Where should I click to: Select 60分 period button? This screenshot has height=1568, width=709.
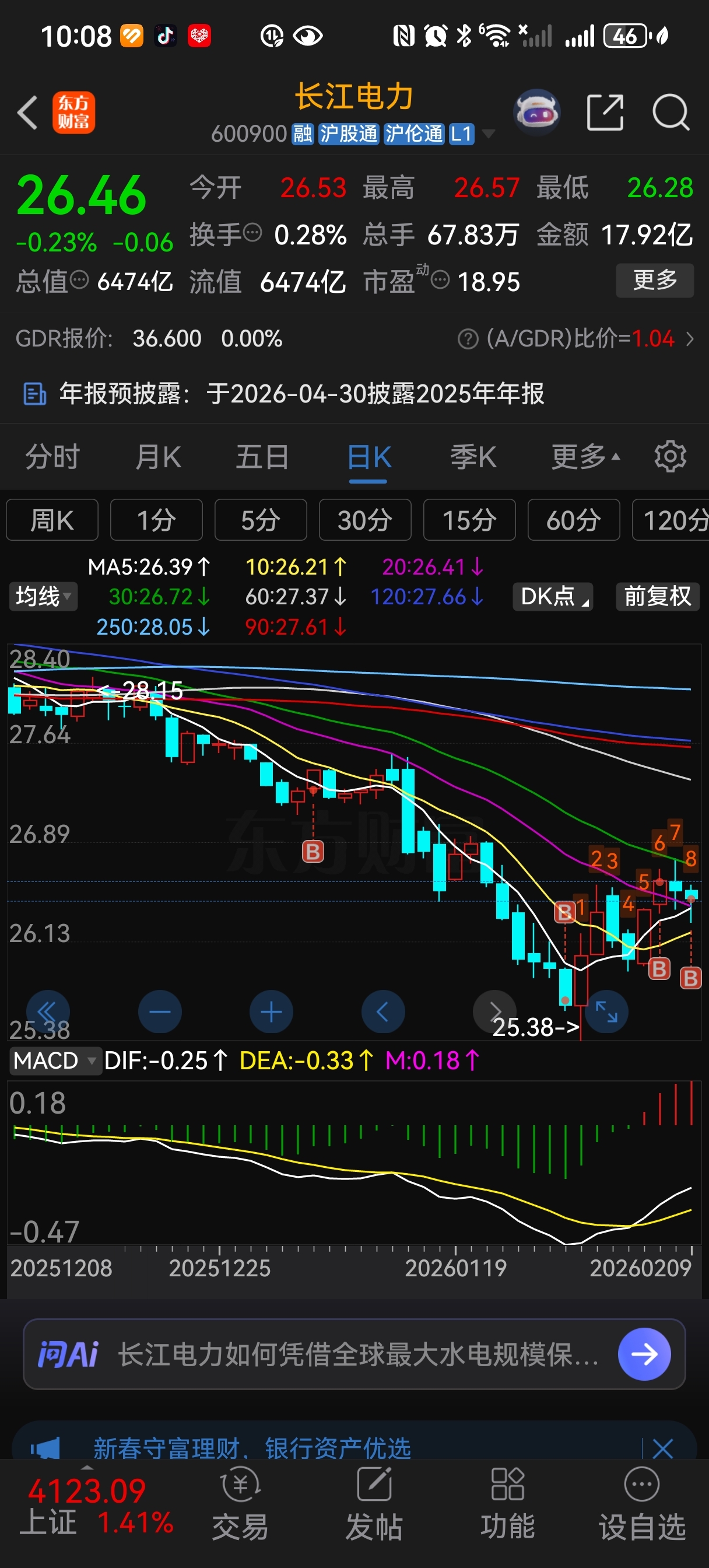(x=574, y=520)
